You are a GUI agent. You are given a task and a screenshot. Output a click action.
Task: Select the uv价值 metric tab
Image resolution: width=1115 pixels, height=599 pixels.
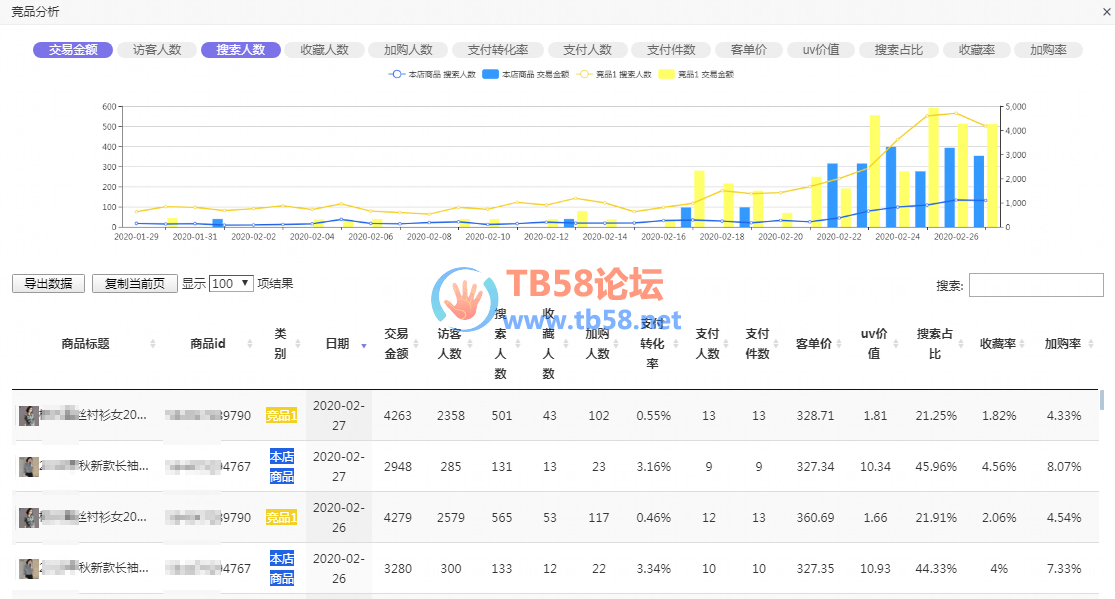820,50
